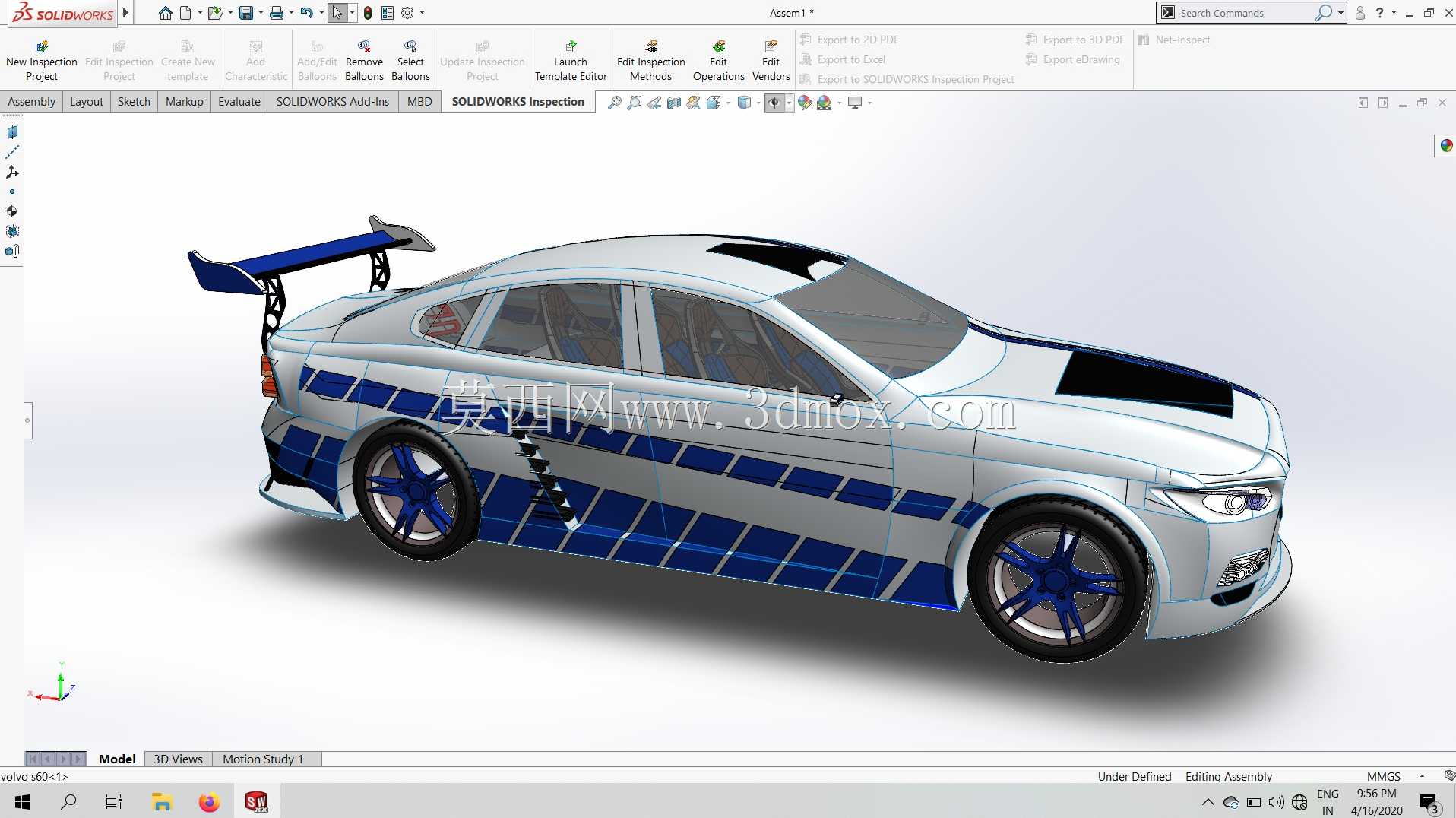Activate the Section View icon
Image resolution: width=1456 pixels, height=818 pixels.
point(674,103)
